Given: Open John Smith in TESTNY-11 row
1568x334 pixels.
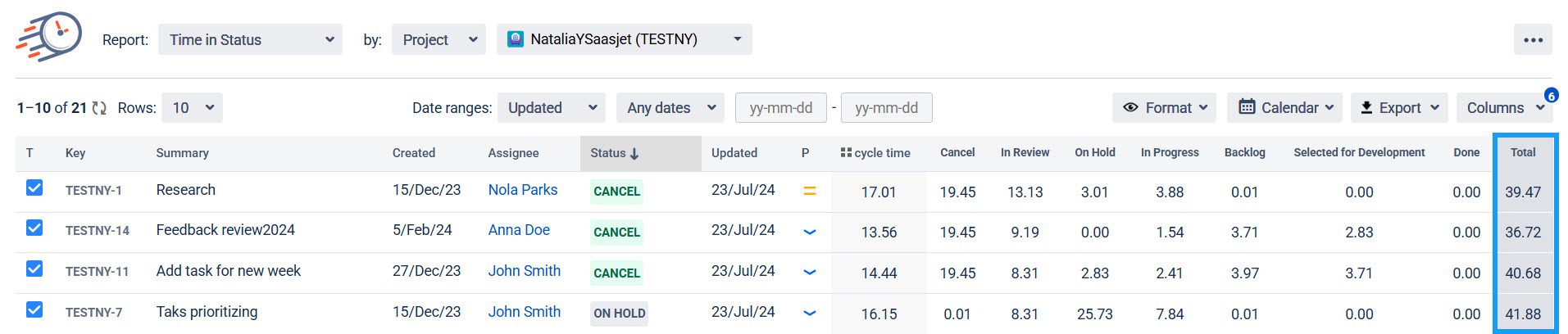Looking at the screenshot, I should coord(525,271).
